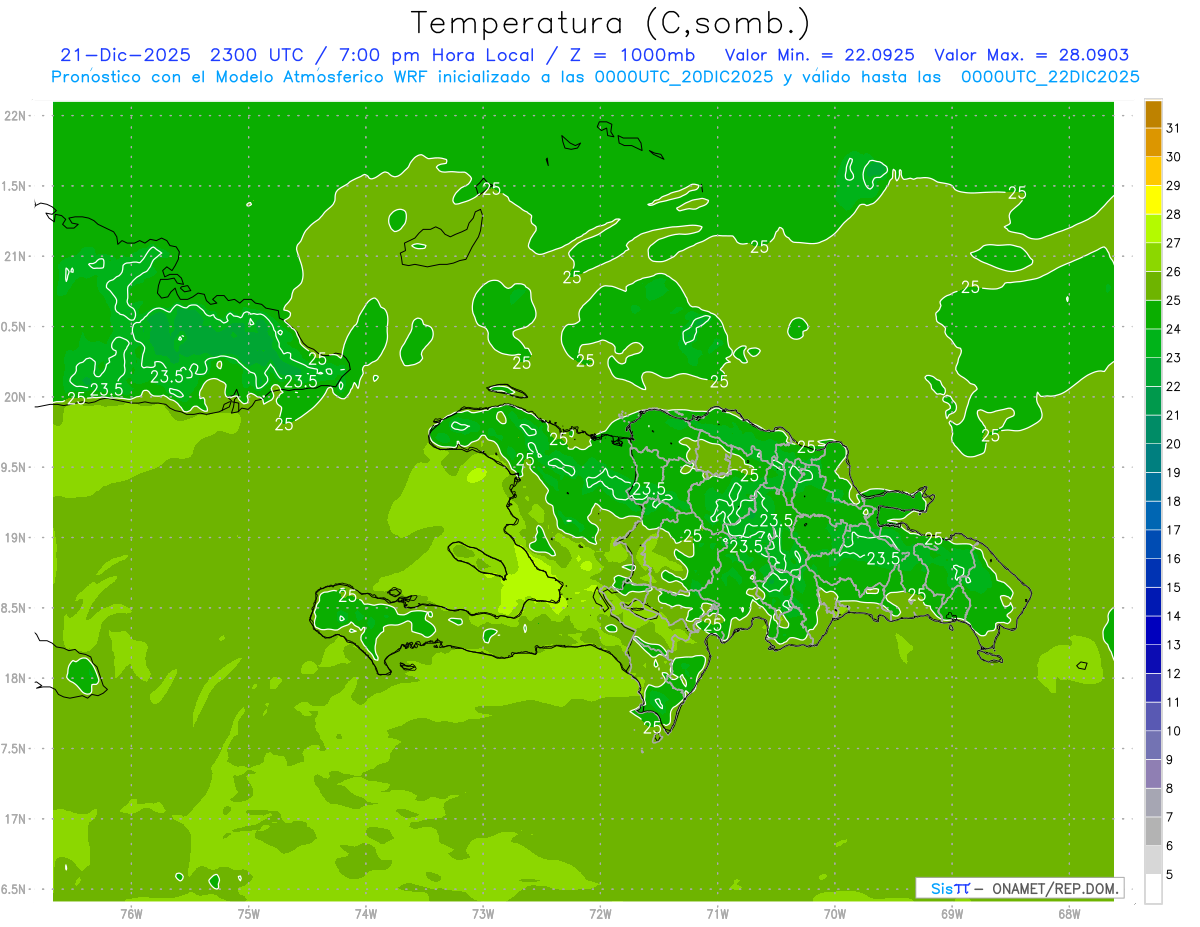Image resolution: width=1200 pixels, height=927 pixels.
Task: Click the '74W' longitude axis label
Action: (366, 914)
